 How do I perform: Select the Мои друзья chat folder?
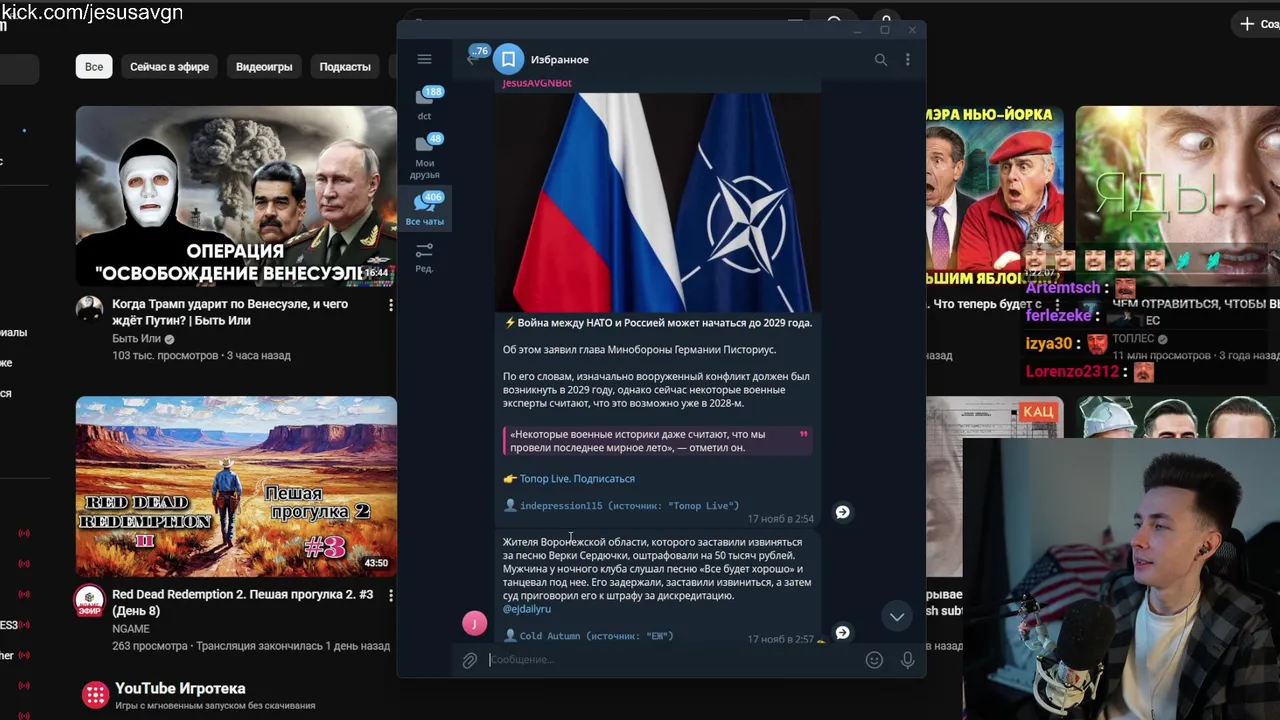425,156
